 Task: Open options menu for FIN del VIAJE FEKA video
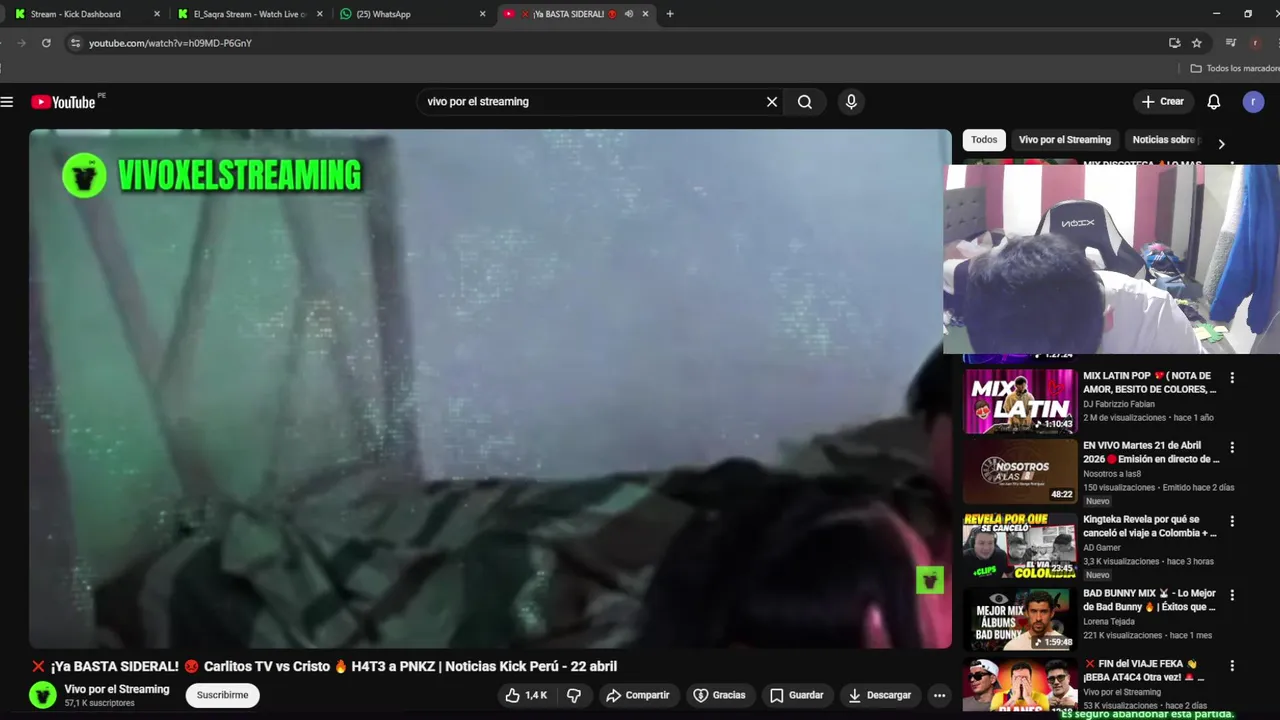click(x=1232, y=665)
